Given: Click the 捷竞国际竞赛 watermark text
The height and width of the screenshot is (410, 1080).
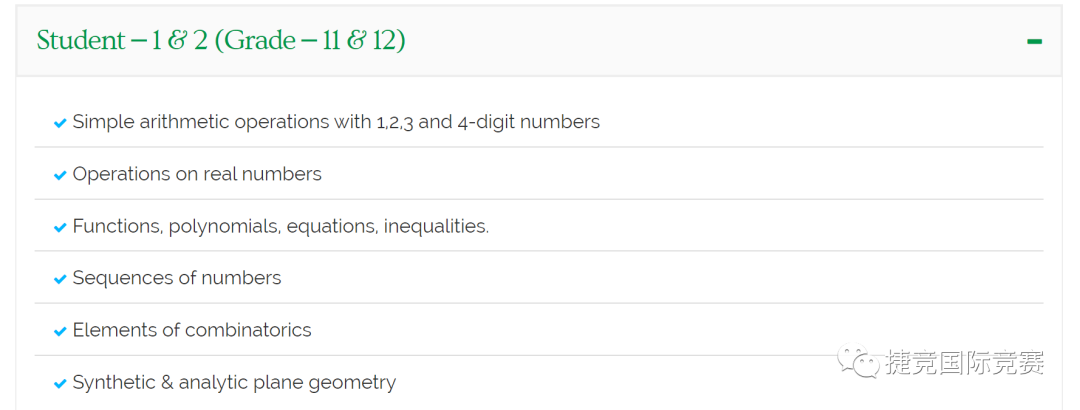Looking at the screenshot, I should [965, 362].
